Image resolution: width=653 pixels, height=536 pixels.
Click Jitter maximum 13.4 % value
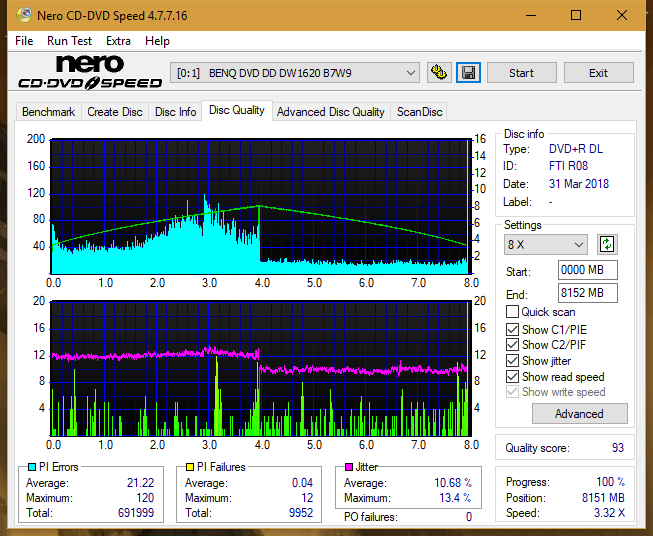tap(455, 498)
